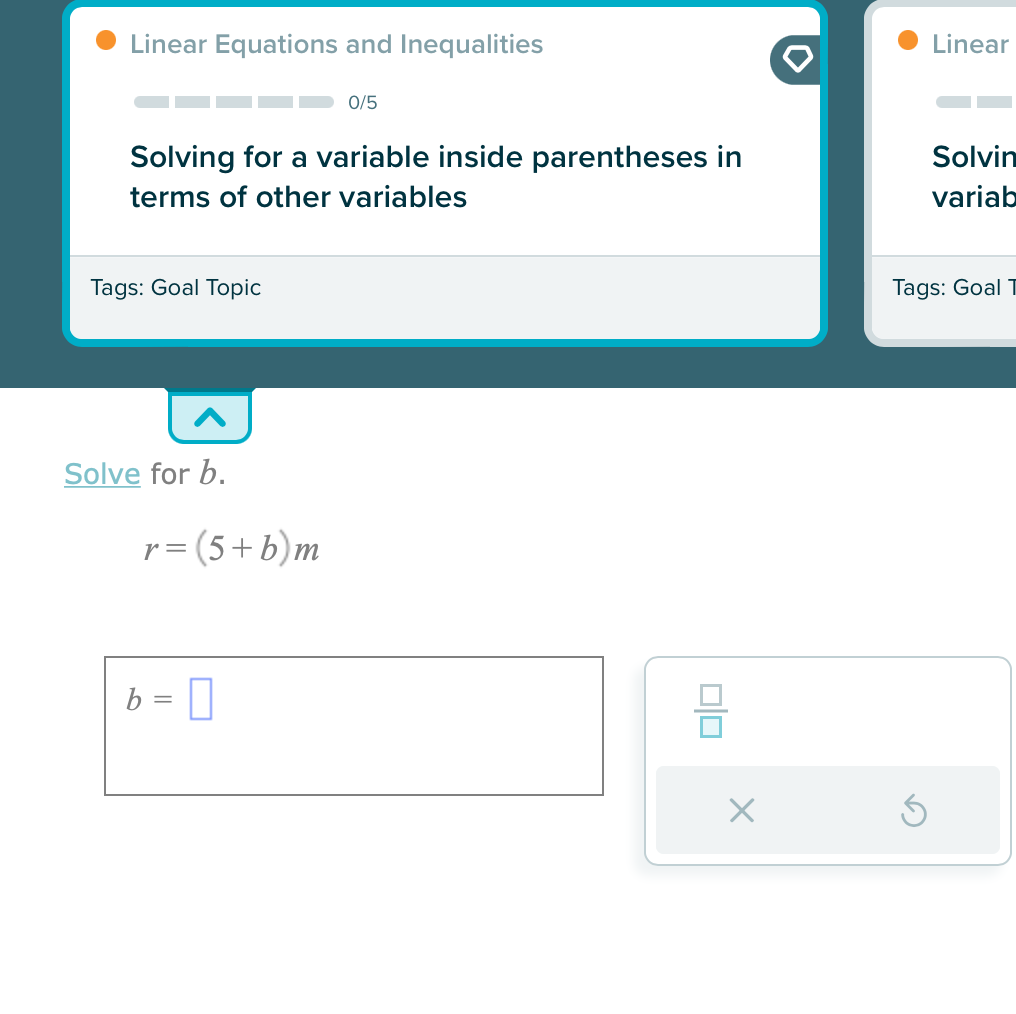Image resolution: width=1016 pixels, height=1014 pixels.
Task: Click the undo icon in the keypad
Action: [913, 810]
